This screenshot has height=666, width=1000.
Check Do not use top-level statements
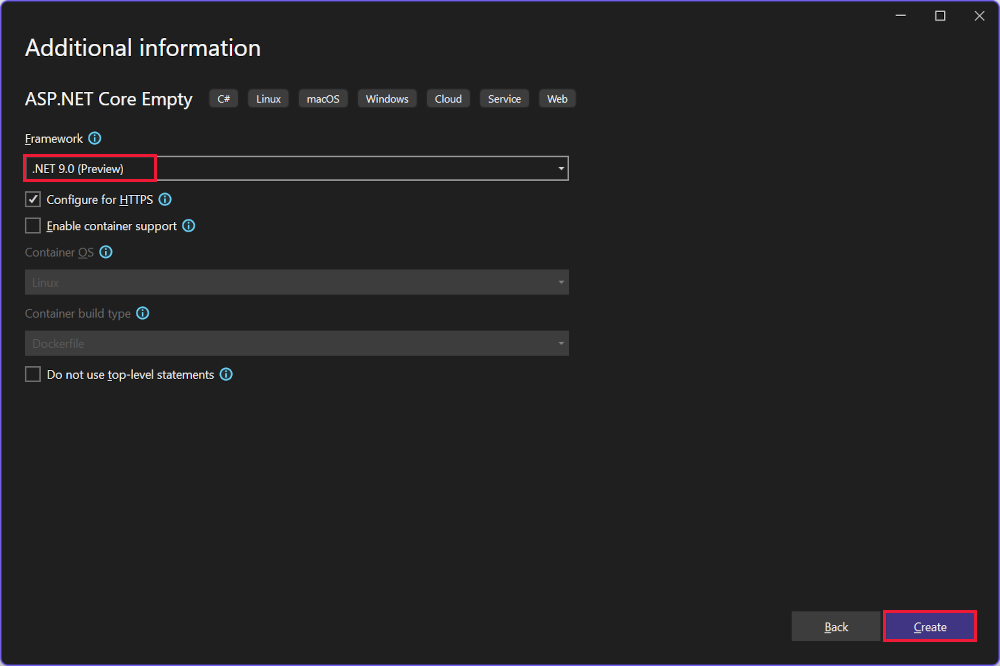coord(32,374)
